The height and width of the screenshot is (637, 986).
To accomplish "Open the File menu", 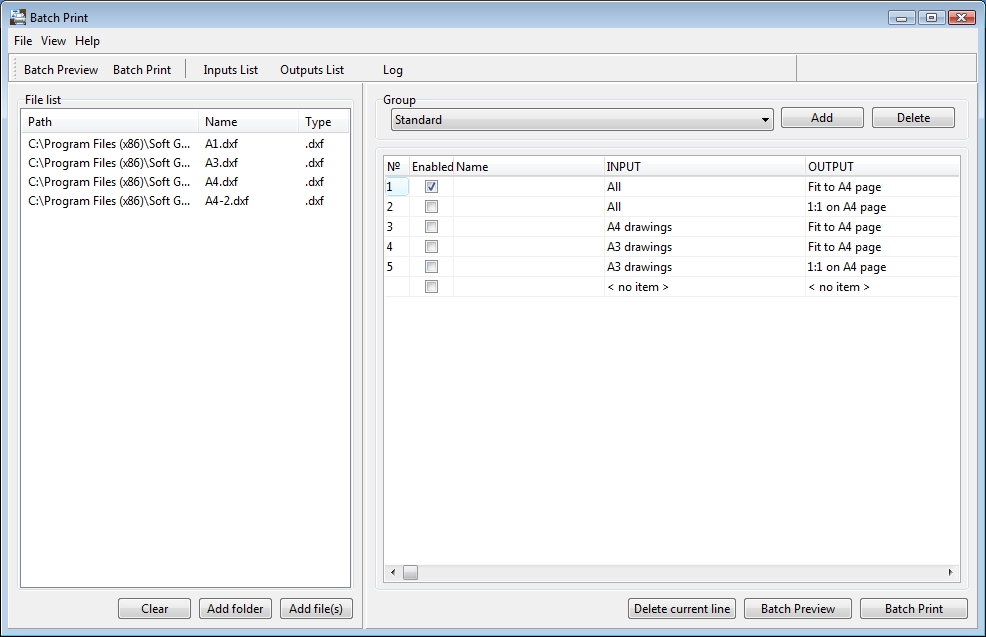I will pos(23,41).
